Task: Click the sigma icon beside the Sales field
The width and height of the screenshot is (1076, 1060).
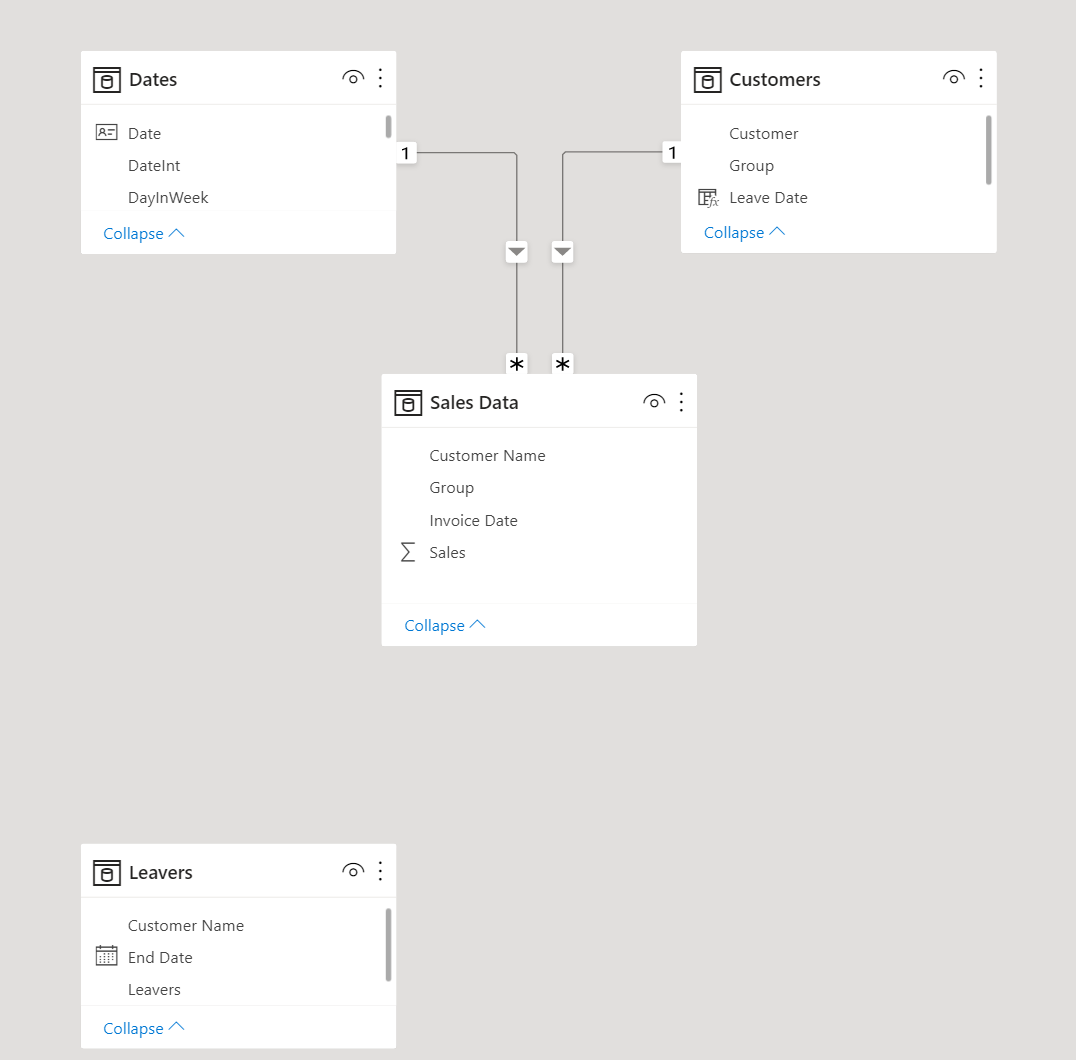Action: [406, 552]
